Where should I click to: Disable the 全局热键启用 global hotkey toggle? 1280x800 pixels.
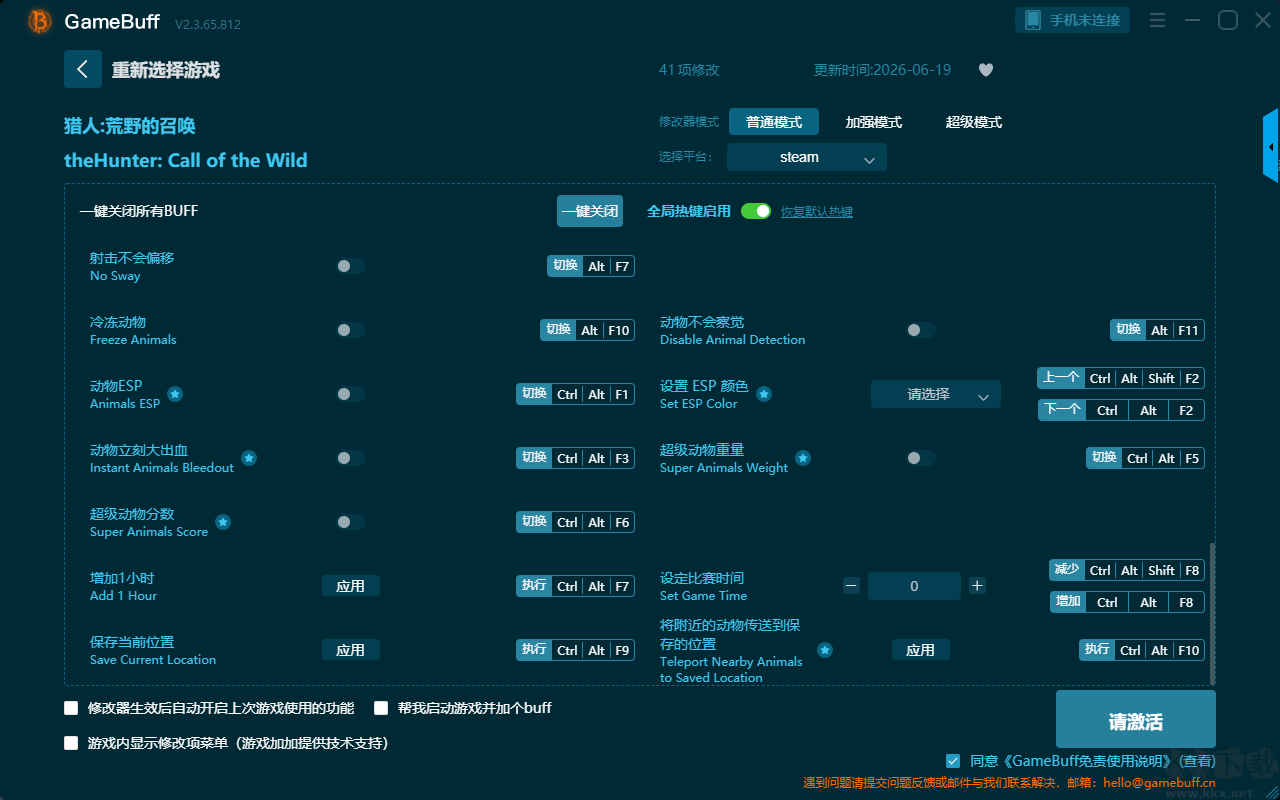pyautogui.click(x=756, y=211)
